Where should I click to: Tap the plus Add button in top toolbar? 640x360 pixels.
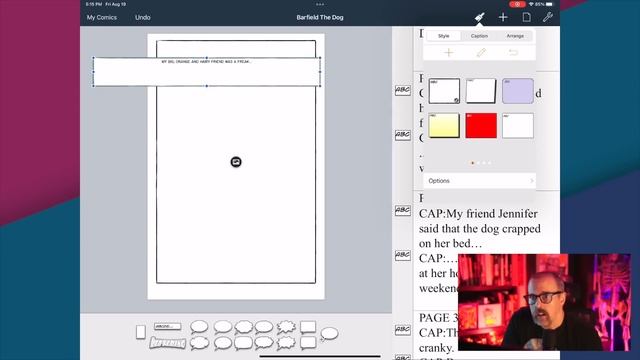[503, 17]
